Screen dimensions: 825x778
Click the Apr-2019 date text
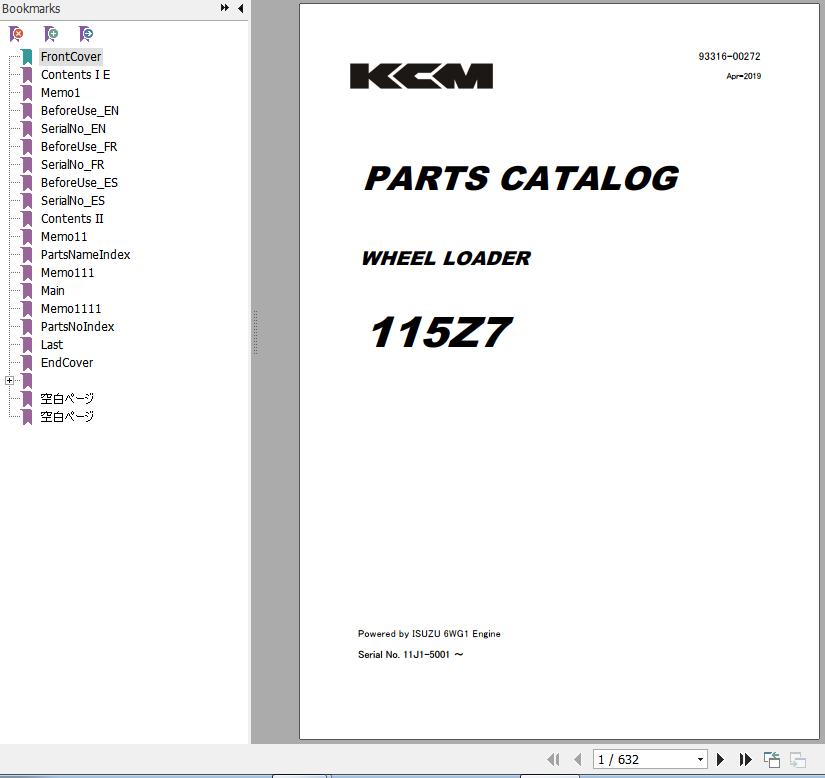(743, 76)
